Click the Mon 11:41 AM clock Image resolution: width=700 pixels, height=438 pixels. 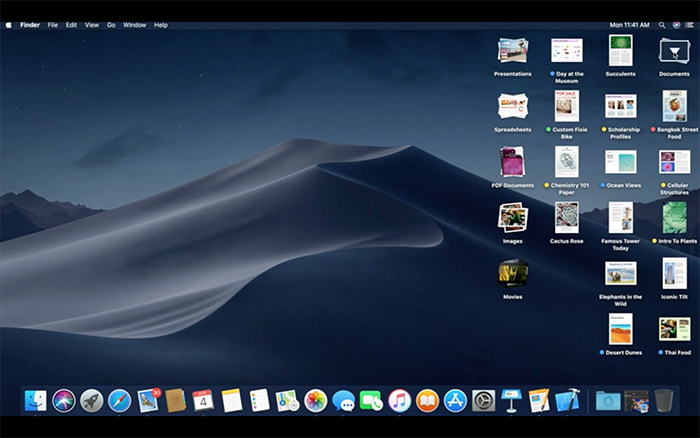pos(630,24)
